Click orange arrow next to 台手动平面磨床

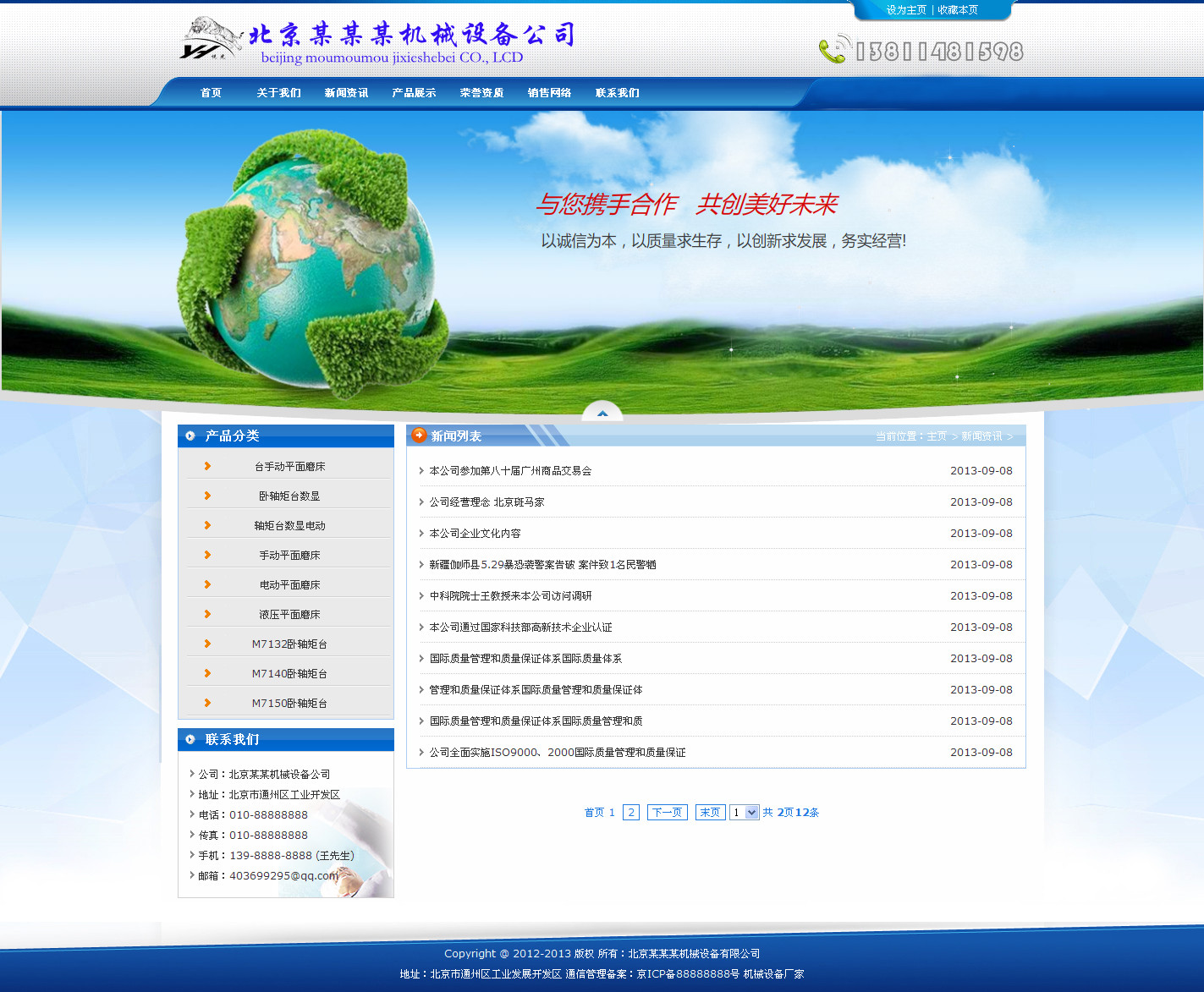tap(207, 466)
